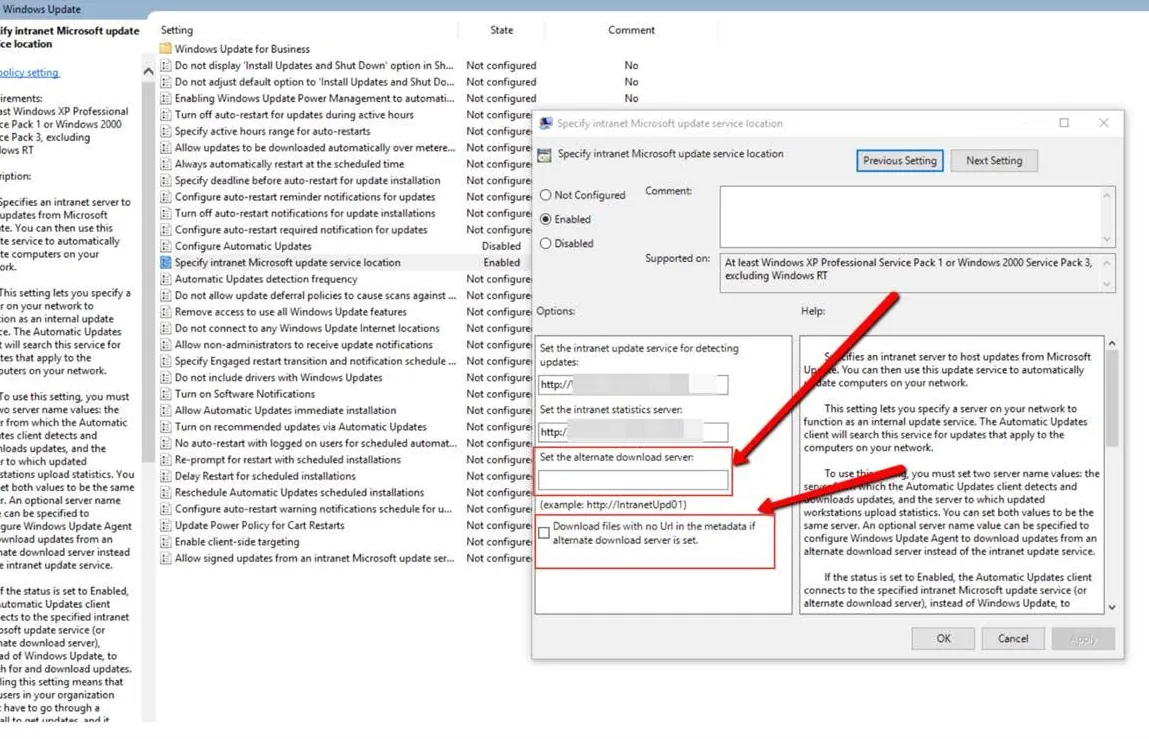Click the icon next to Automatic Updates detection frequency
Screen dimensions: 1149x739
pos(166,279)
